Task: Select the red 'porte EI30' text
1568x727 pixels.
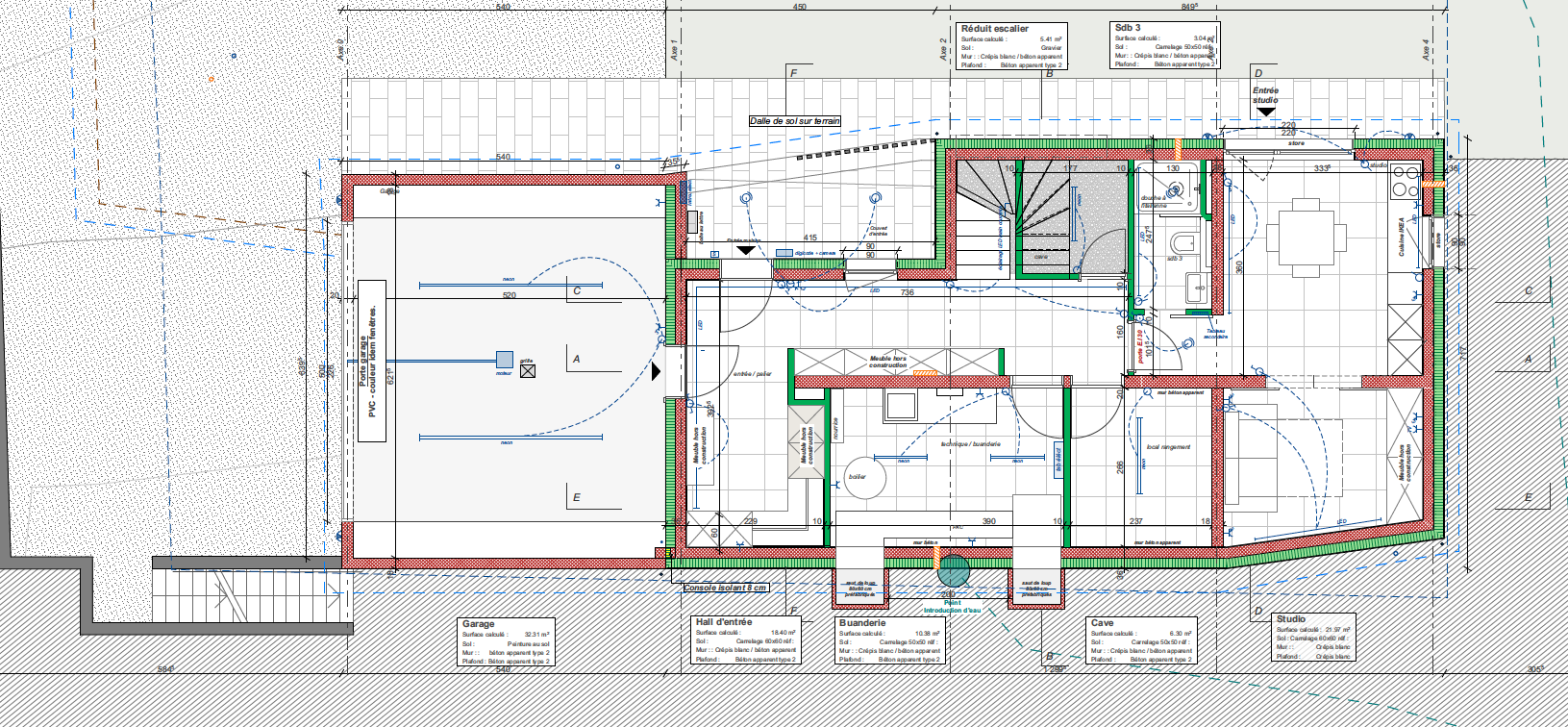Action: [x=1140, y=347]
